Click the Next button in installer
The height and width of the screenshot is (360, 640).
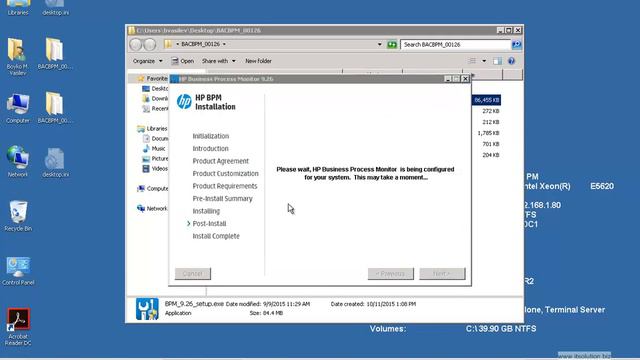tap(442, 273)
